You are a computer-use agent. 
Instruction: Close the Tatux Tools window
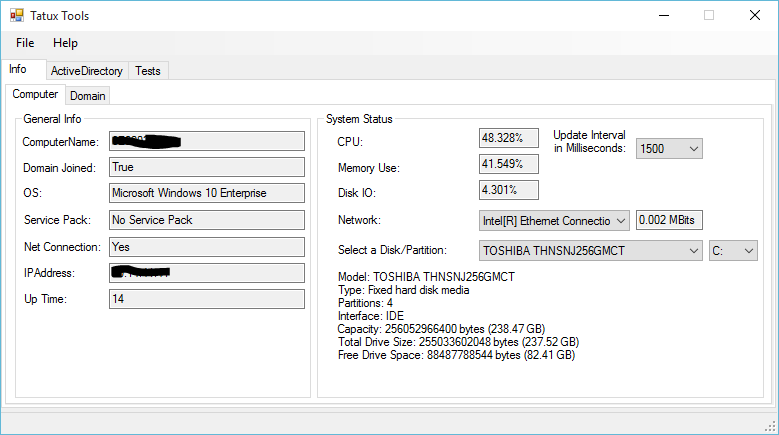click(755, 15)
